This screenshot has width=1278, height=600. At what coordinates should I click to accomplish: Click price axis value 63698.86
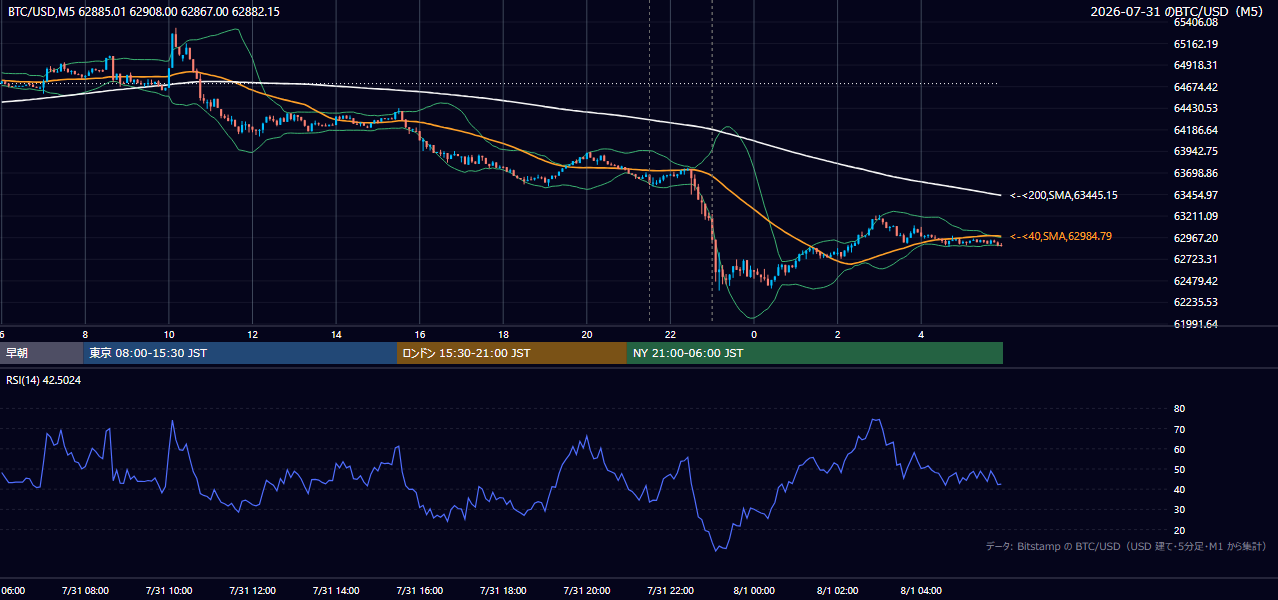1195,173
